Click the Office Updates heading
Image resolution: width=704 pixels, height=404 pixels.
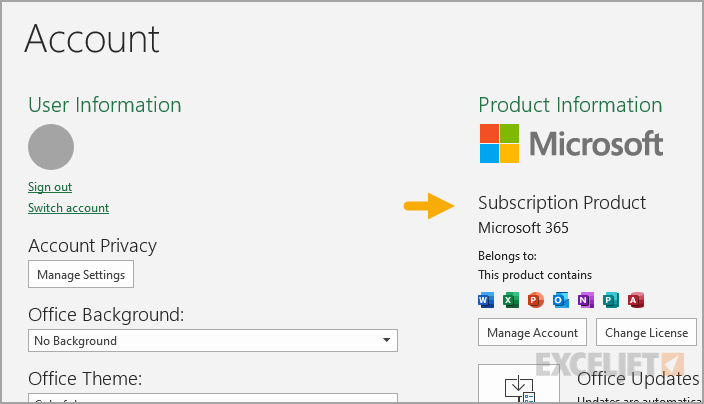coord(638,378)
